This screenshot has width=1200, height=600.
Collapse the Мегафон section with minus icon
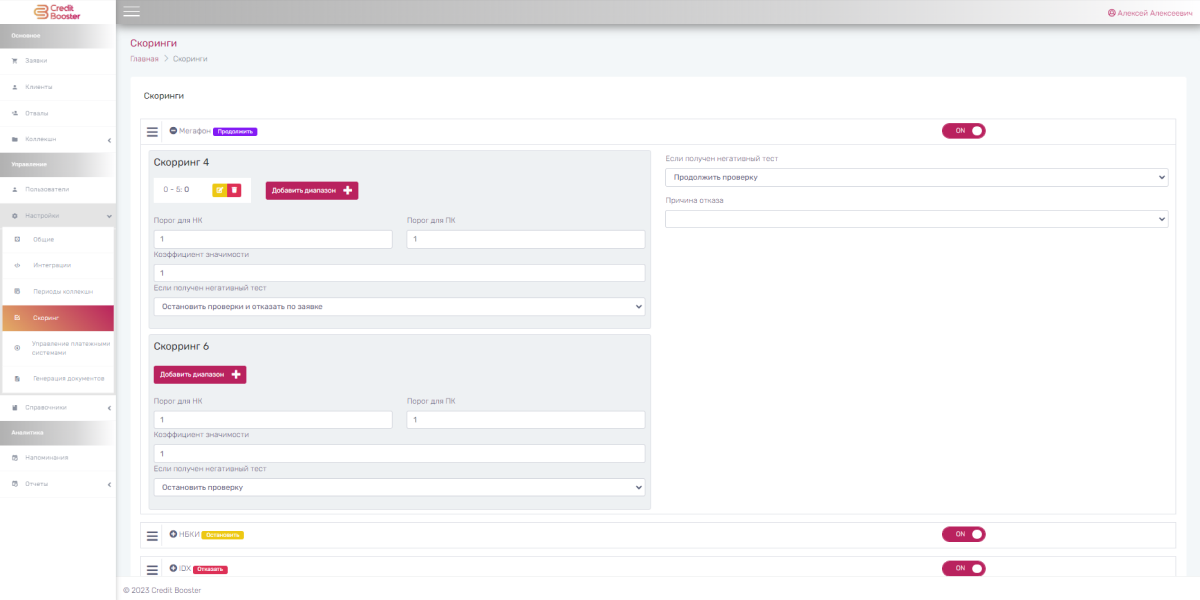(173, 131)
